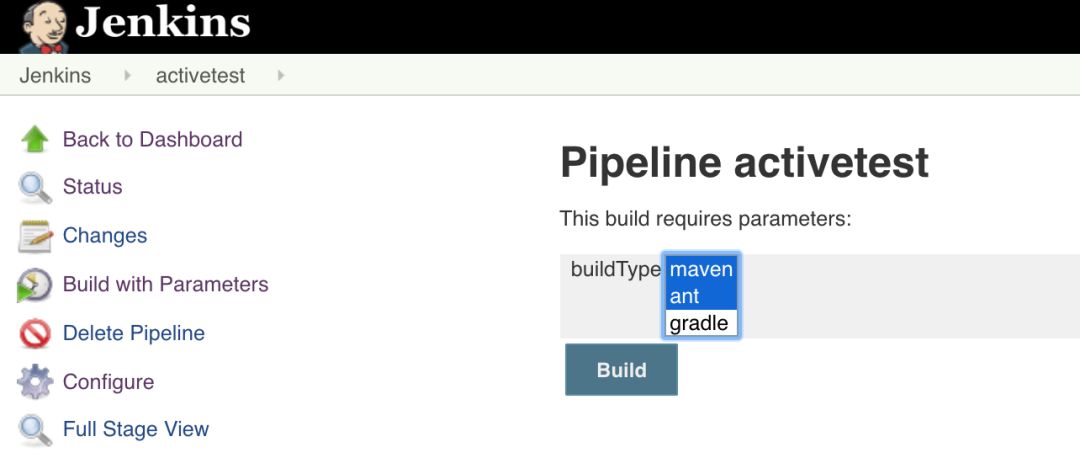Click the Jenkins butler logo icon

(44, 27)
